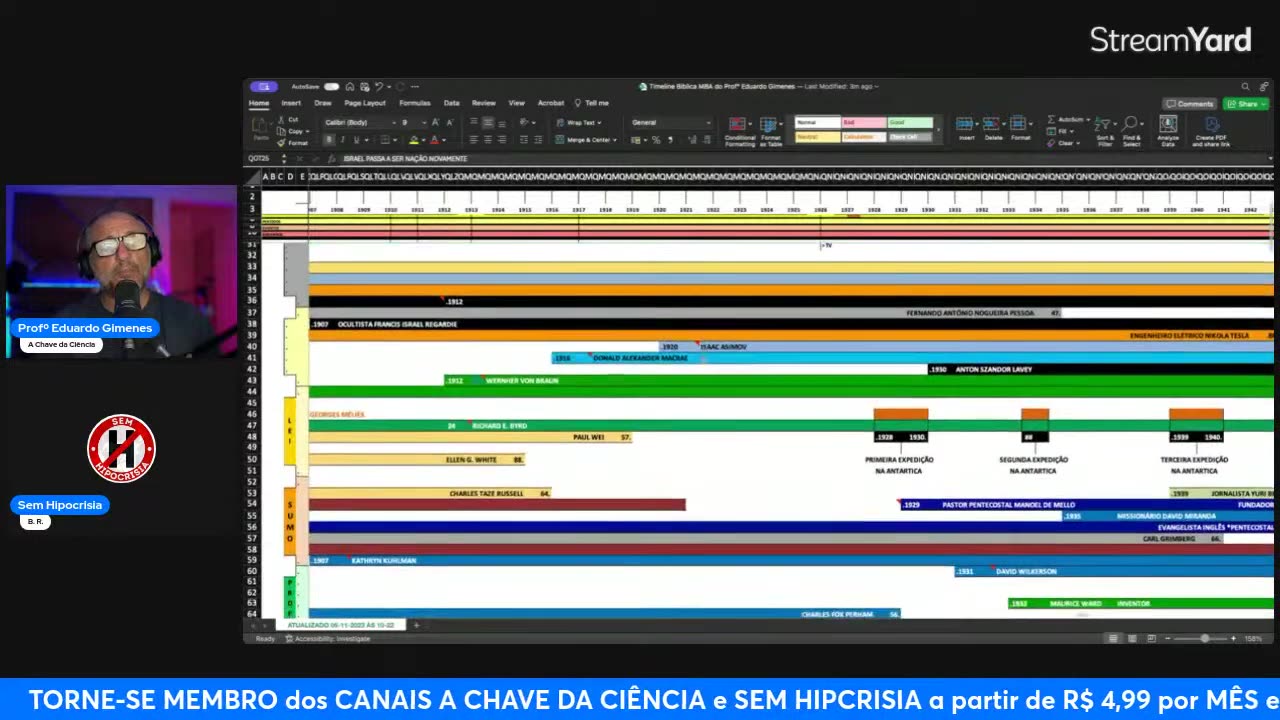Toggle middle vertical alignment icon
This screenshot has width=1280, height=720.
(487, 122)
